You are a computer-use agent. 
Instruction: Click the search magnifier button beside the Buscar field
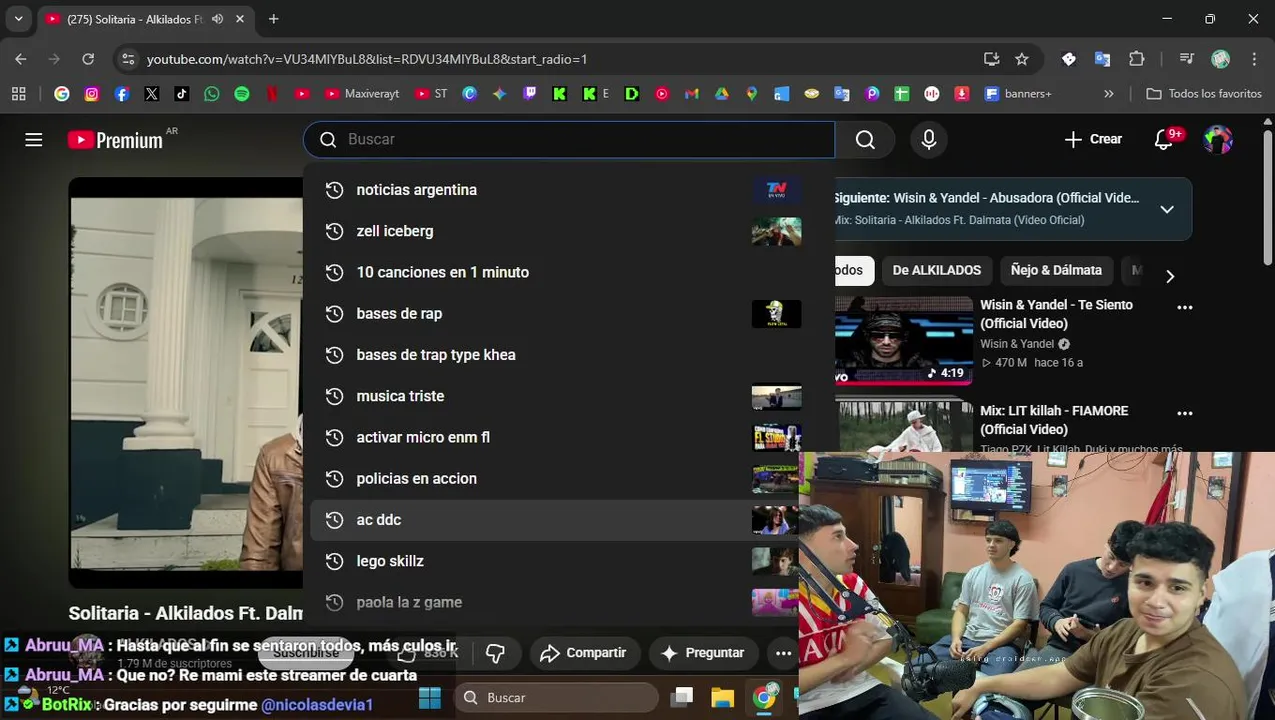tap(866, 140)
